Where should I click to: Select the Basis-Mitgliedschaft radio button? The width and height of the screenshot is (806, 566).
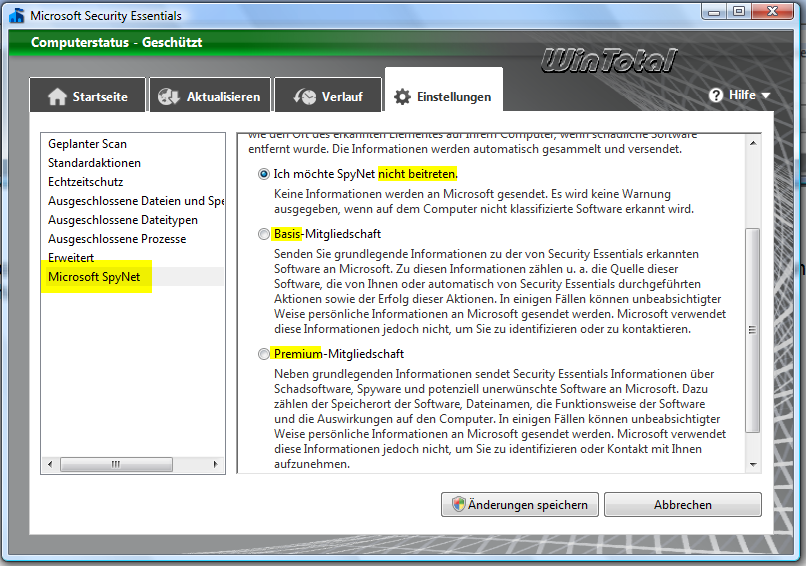[x=264, y=234]
